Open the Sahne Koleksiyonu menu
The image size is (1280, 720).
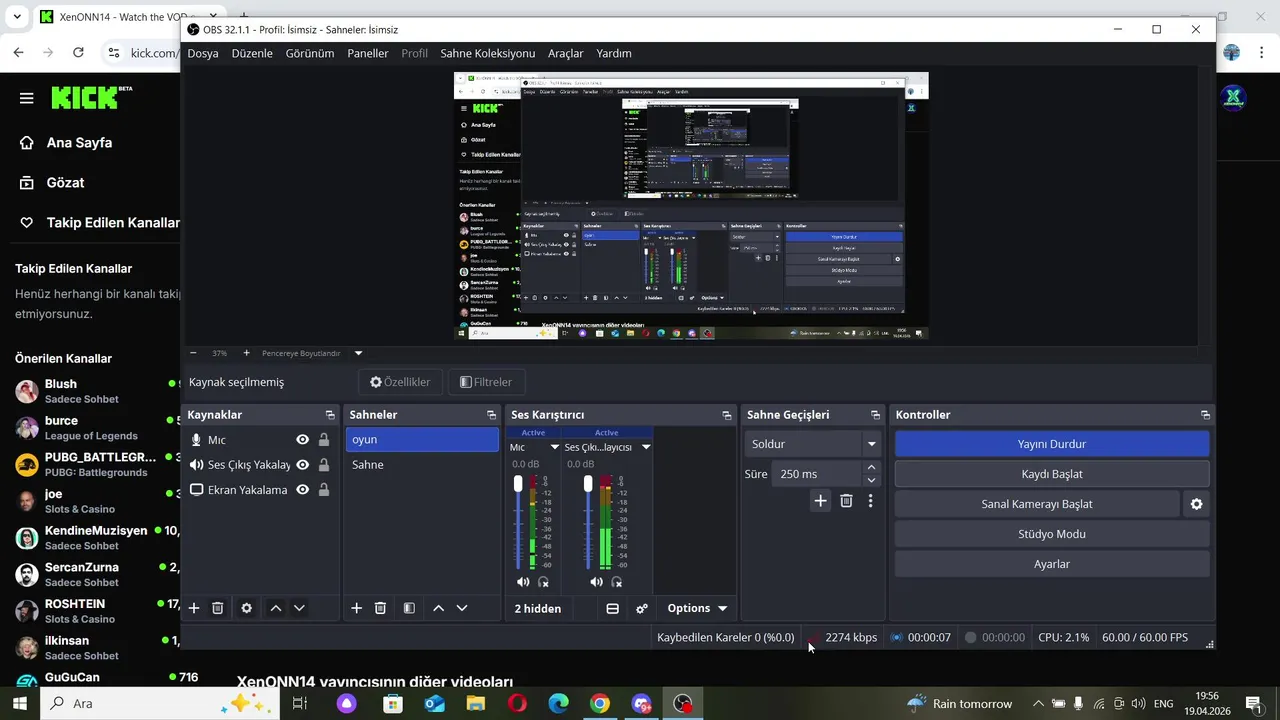click(x=488, y=53)
